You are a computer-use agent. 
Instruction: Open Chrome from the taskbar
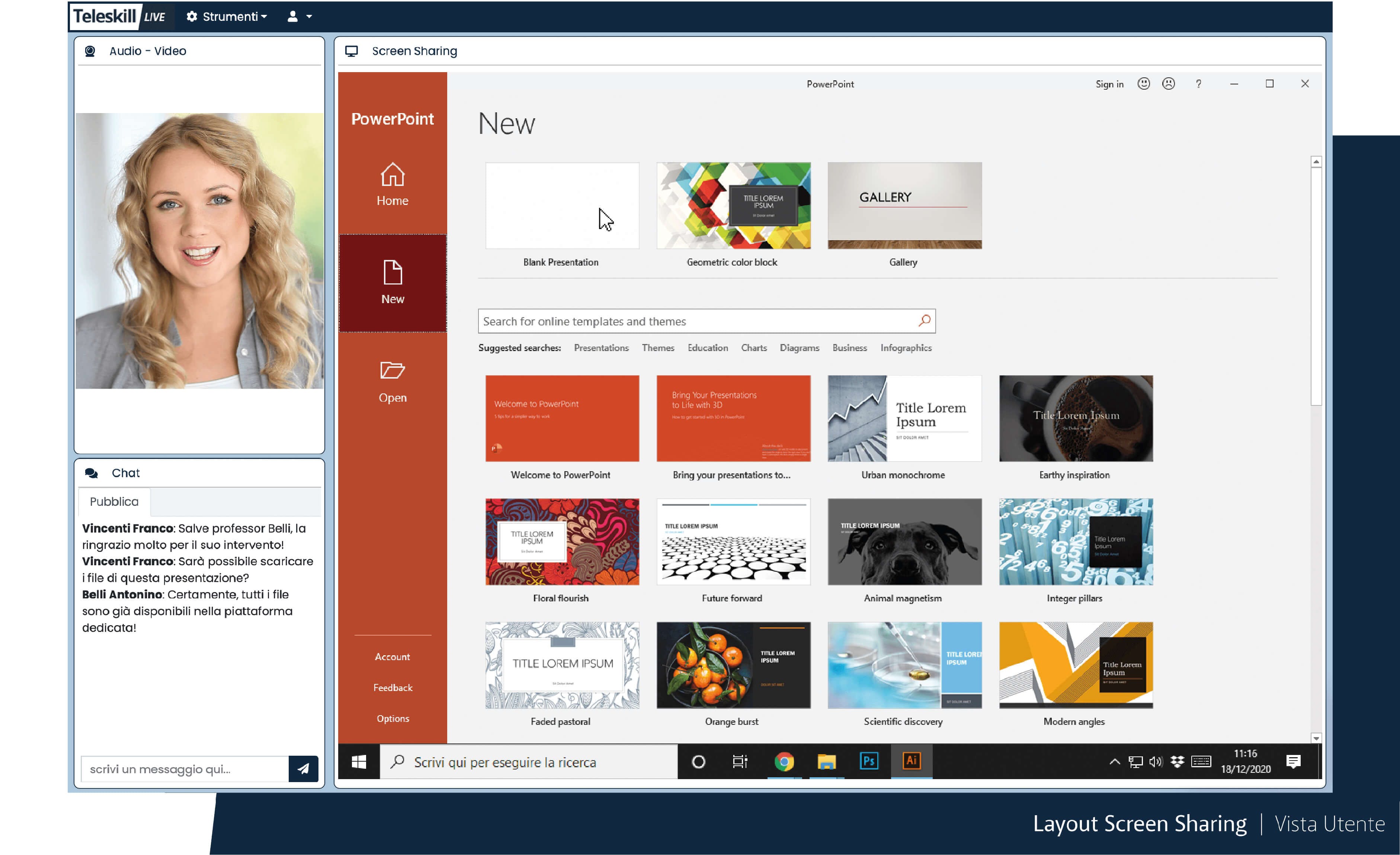(784, 761)
